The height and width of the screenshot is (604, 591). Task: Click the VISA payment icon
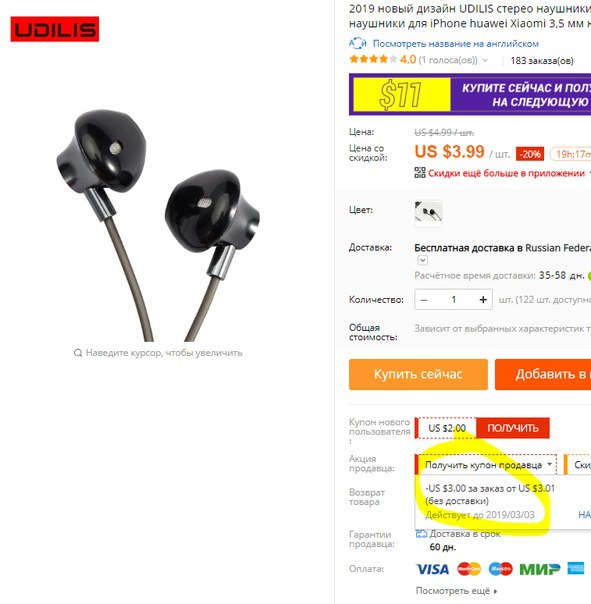click(433, 569)
